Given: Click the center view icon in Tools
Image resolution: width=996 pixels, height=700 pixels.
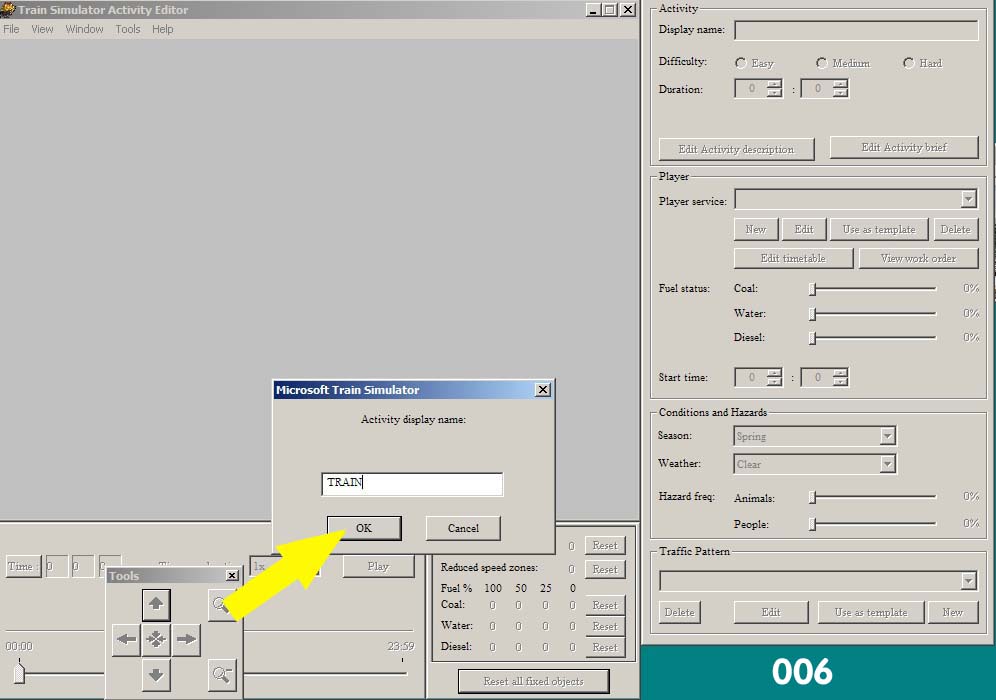Looking at the screenshot, I should pyautogui.click(x=156, y=639).
